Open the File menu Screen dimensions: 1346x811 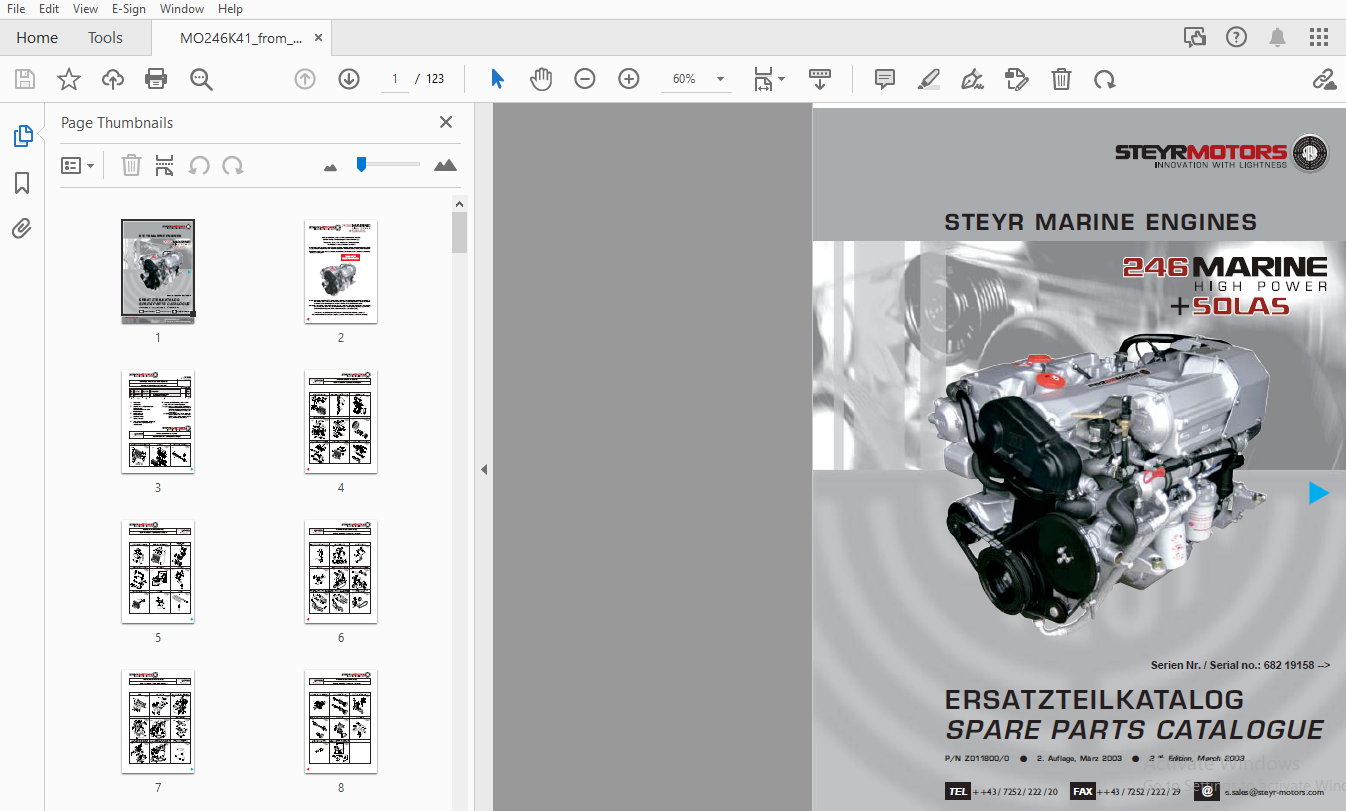(16, 9)
